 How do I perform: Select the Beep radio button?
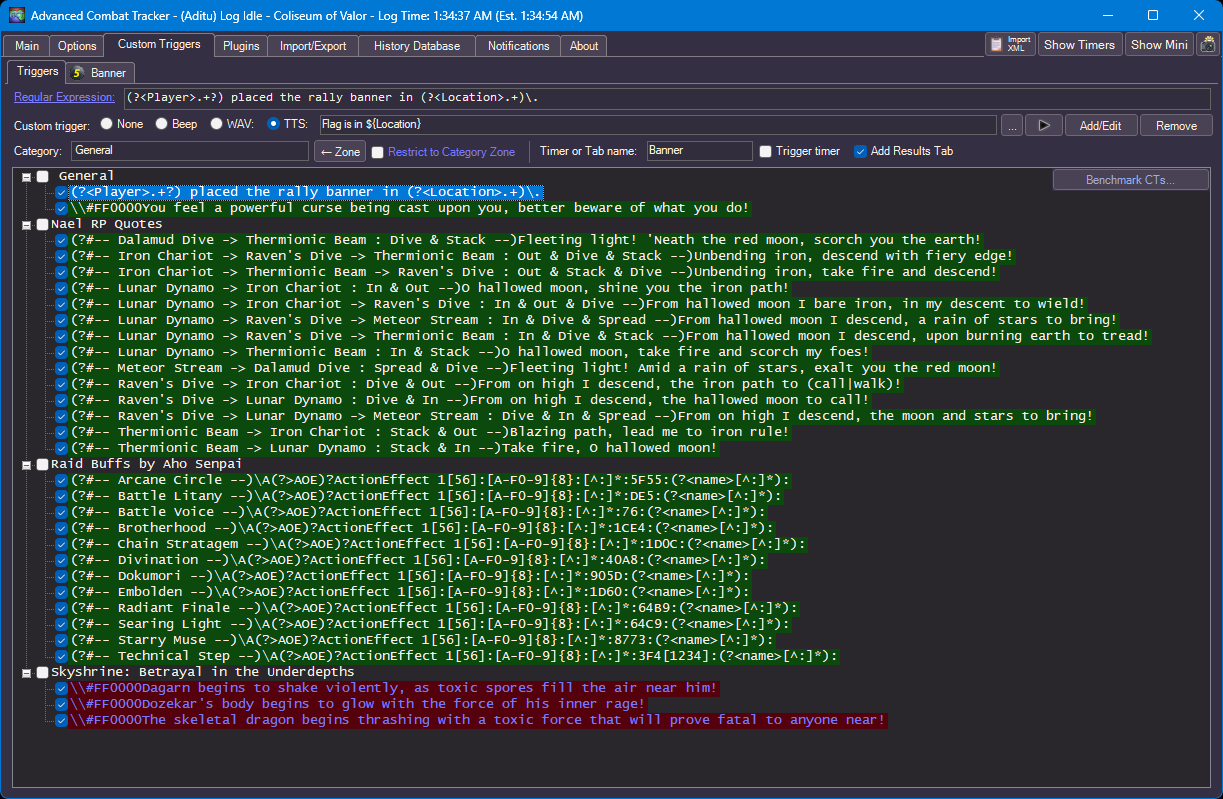coord(161,125)
